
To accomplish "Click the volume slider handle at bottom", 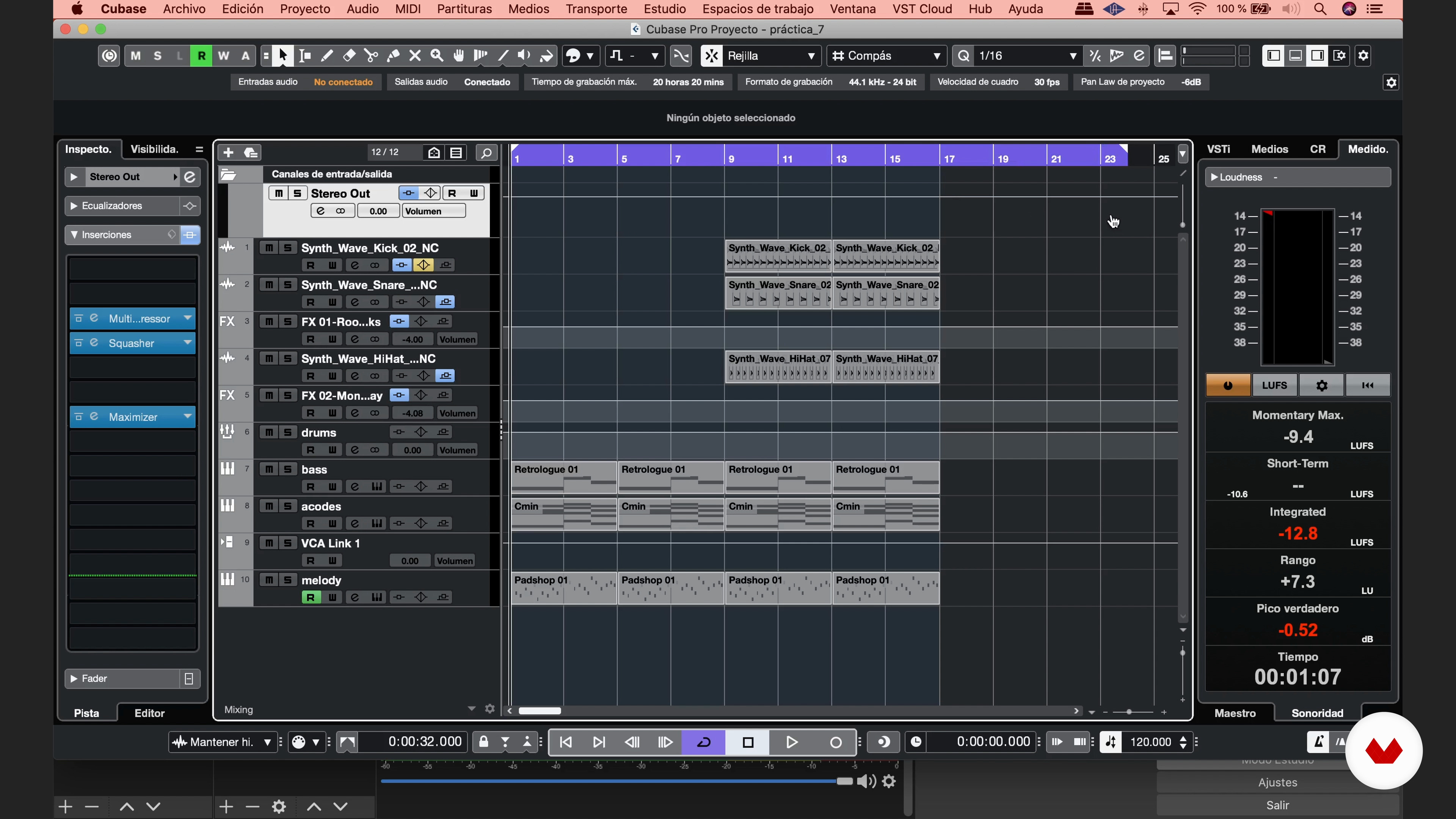I will tap(844, 782).
